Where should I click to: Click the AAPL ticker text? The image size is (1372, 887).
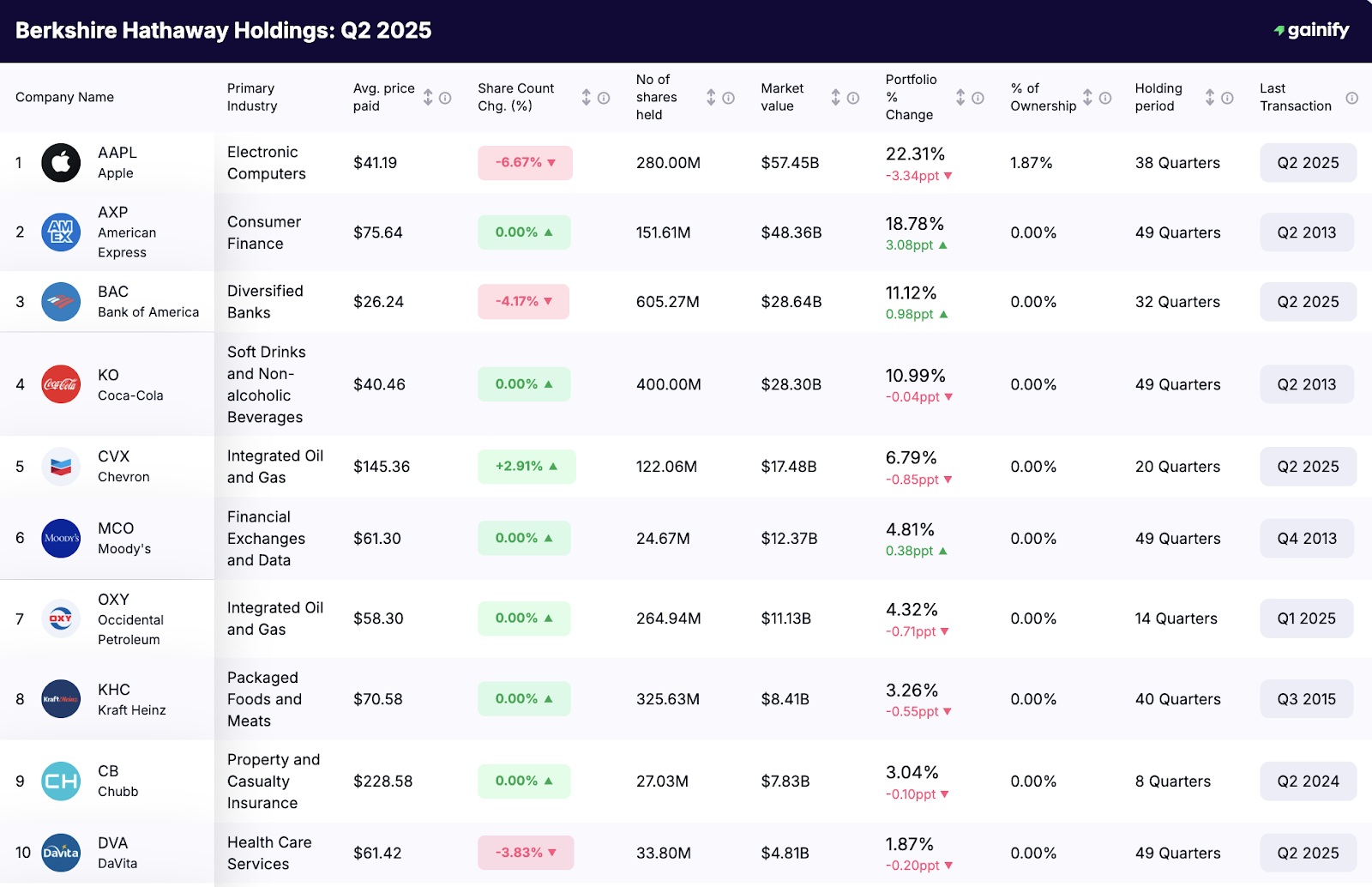pos(117,153)
